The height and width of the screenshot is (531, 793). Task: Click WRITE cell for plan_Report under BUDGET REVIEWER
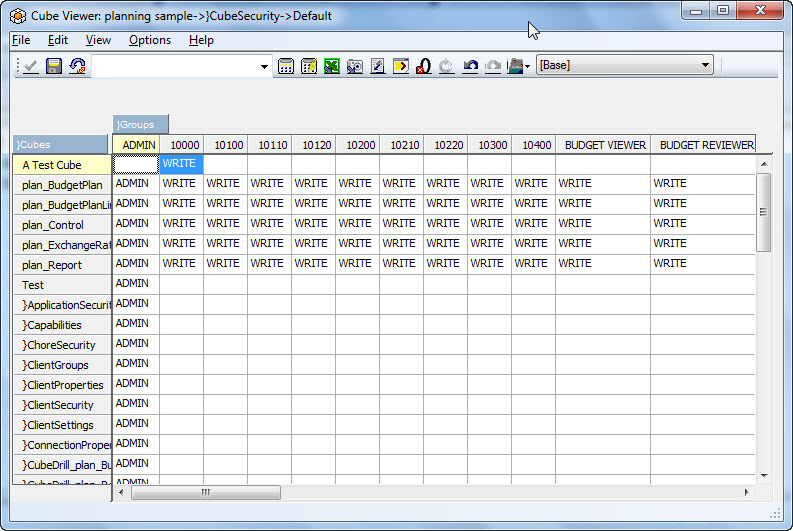[x=703, y=263]
